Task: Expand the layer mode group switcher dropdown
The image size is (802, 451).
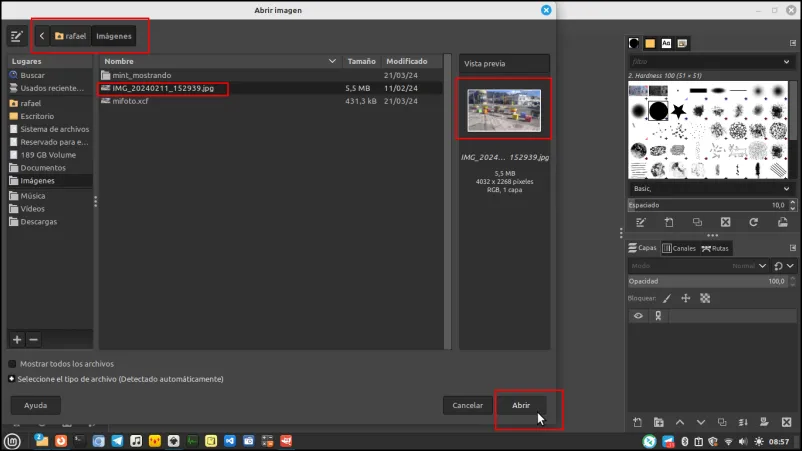Action: pyautogui.click(x=784, y=266)
